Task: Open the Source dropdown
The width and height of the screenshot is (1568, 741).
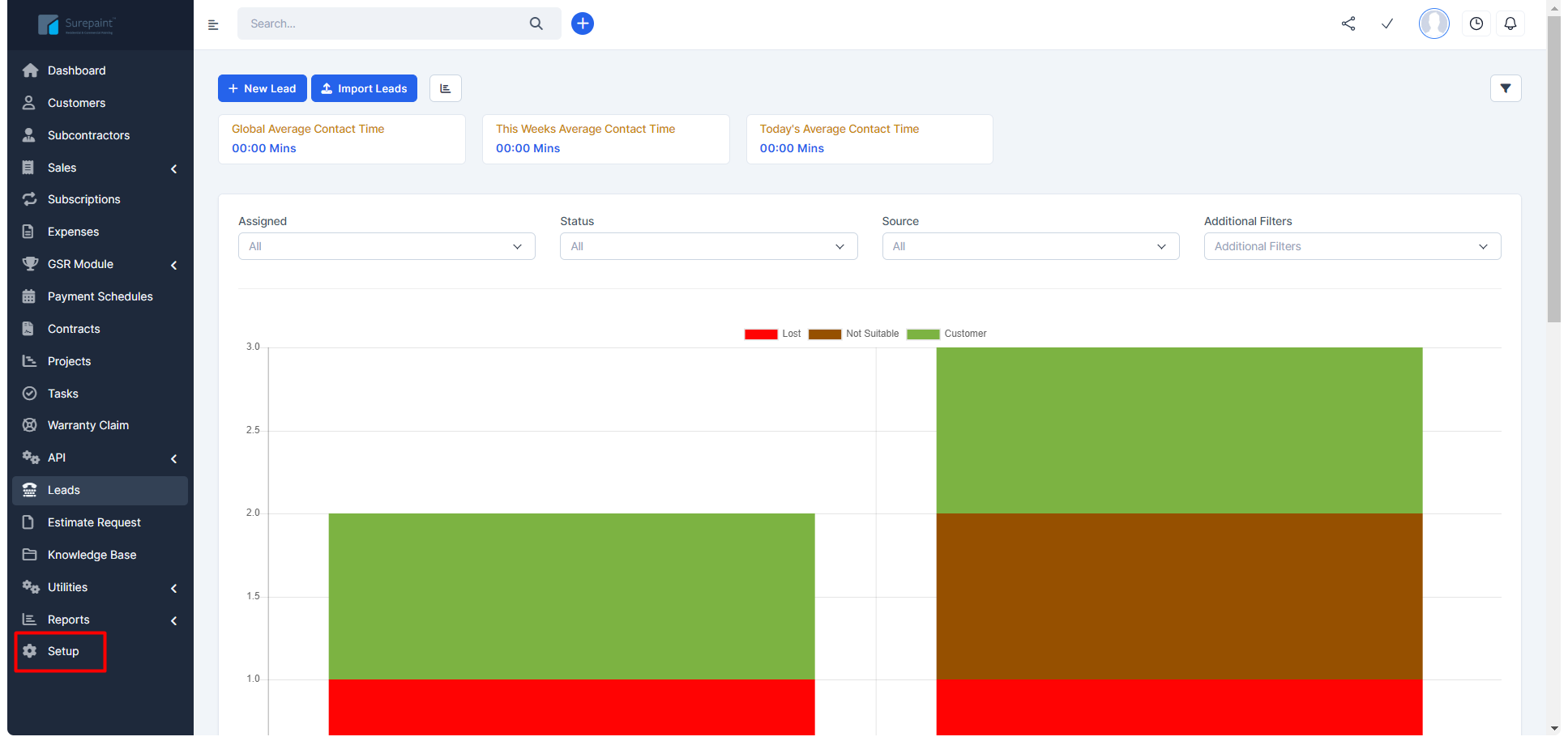Action: [x=1031, y=246]
